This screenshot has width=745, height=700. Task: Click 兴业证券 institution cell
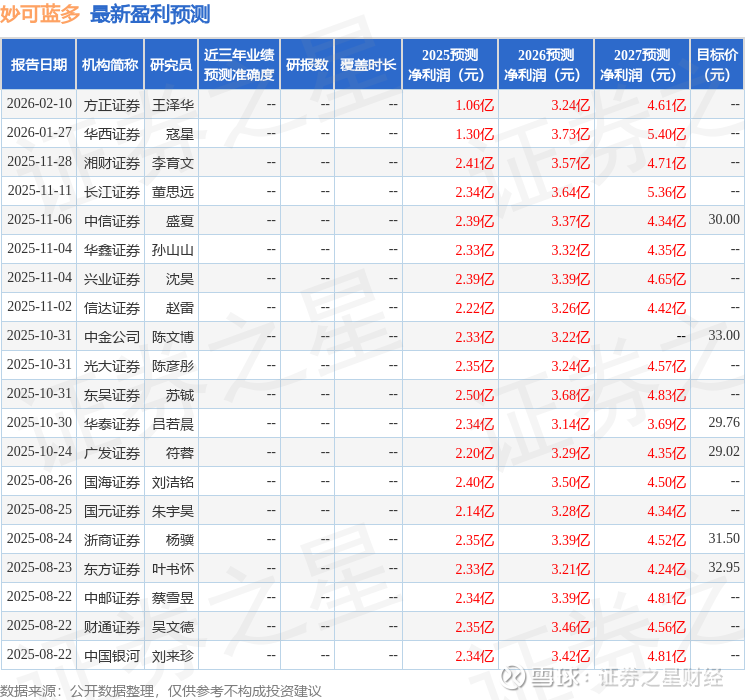pos(112,279)
